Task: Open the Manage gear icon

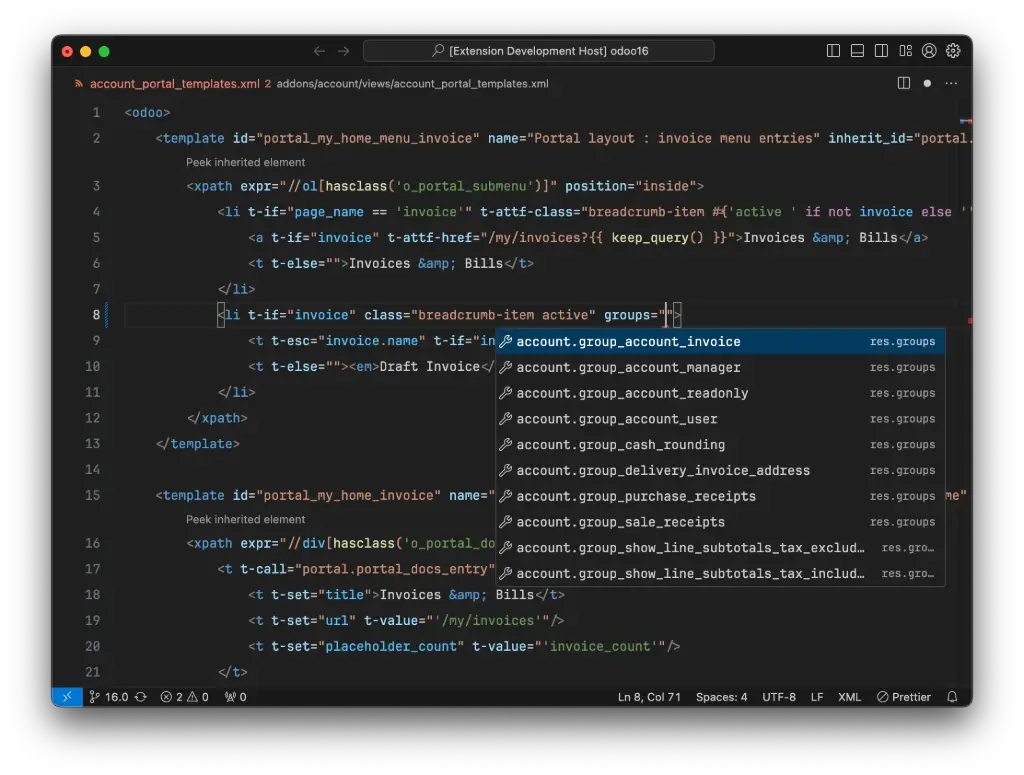Action: [x=953, y=50]
